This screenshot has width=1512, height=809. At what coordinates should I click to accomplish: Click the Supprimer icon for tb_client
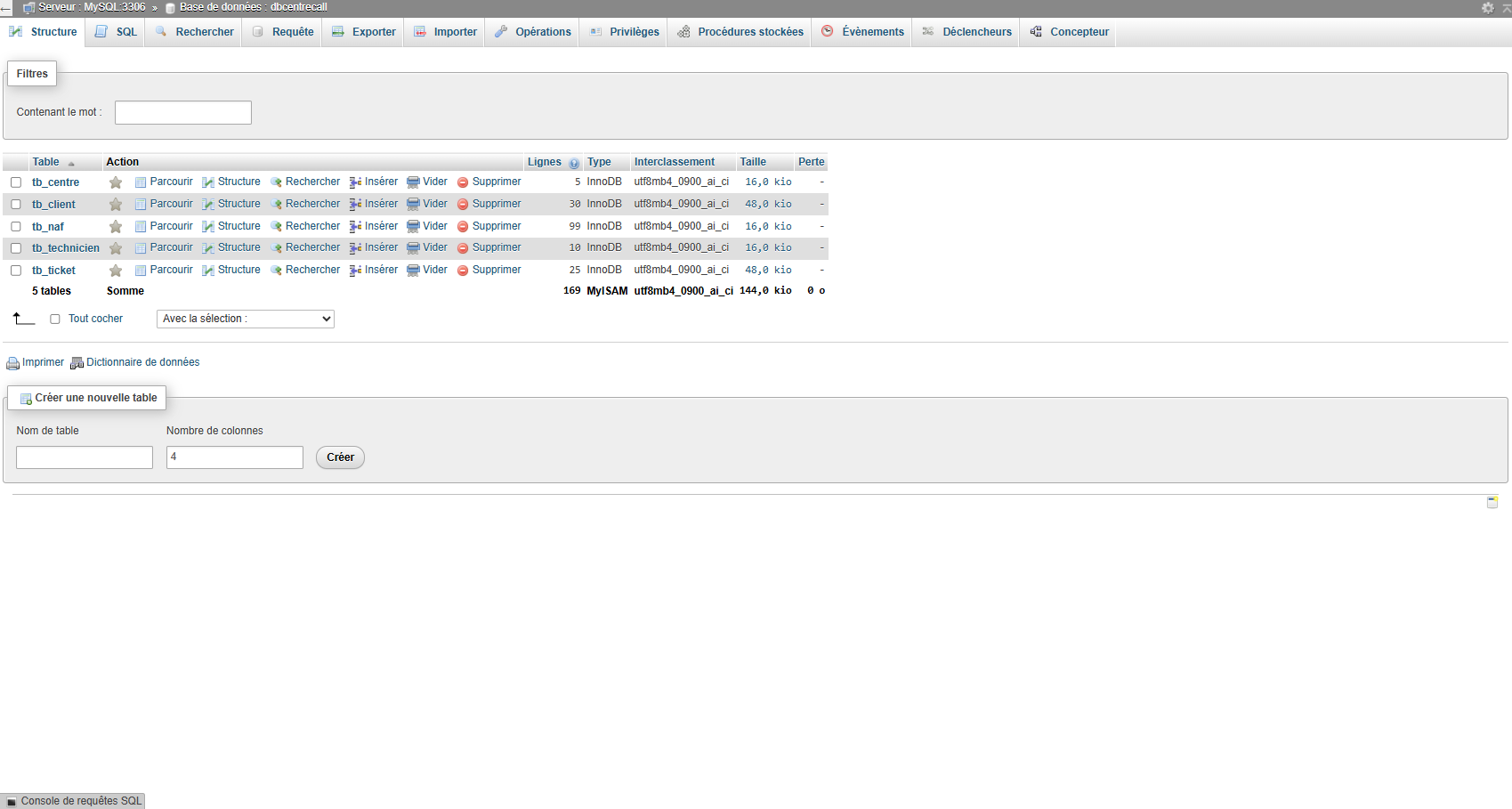point(463,205)
